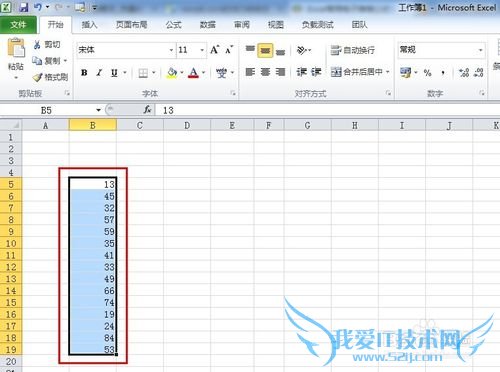
Task: Click the Decrease Decimal icon
Action: coord(479,72)
